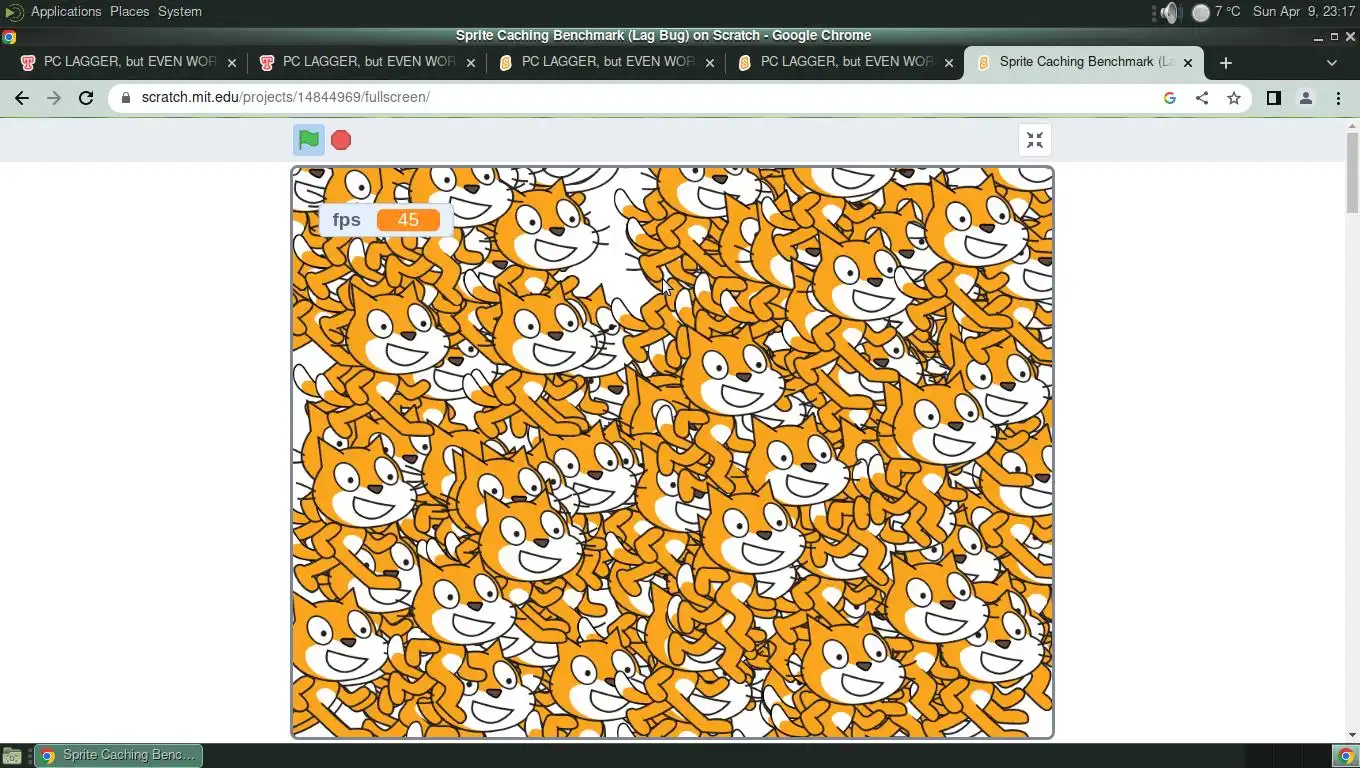Click the orange fps value 45
This screenshot has width=1360, height=768.
pyautogui.click(x=408, y=220)
